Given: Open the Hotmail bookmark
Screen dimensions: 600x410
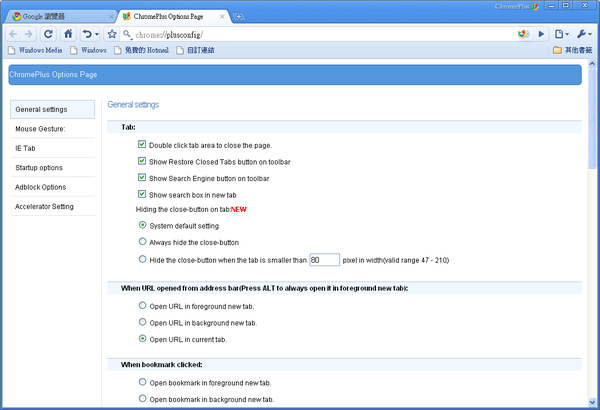Looking at the screenshot, I should click(x=142, y=50).
